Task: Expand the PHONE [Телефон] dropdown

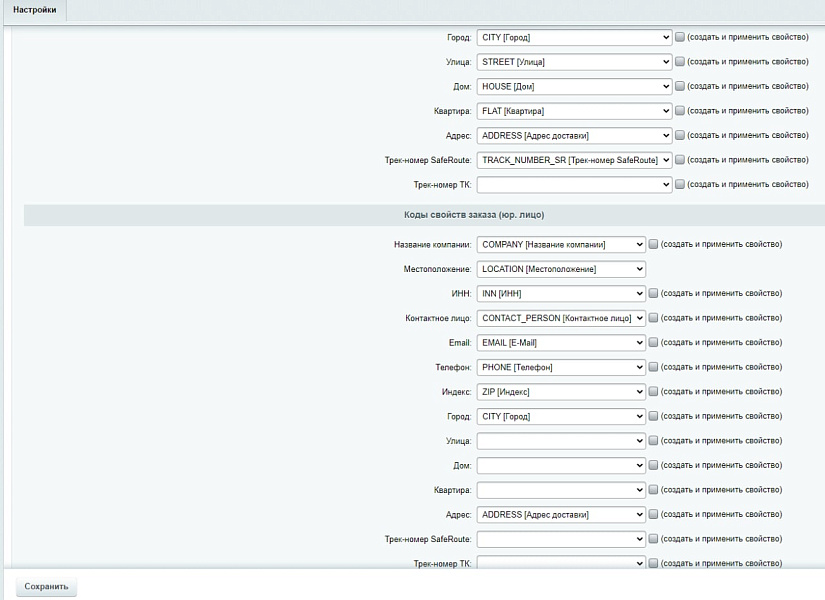Action: pos(561,367)
